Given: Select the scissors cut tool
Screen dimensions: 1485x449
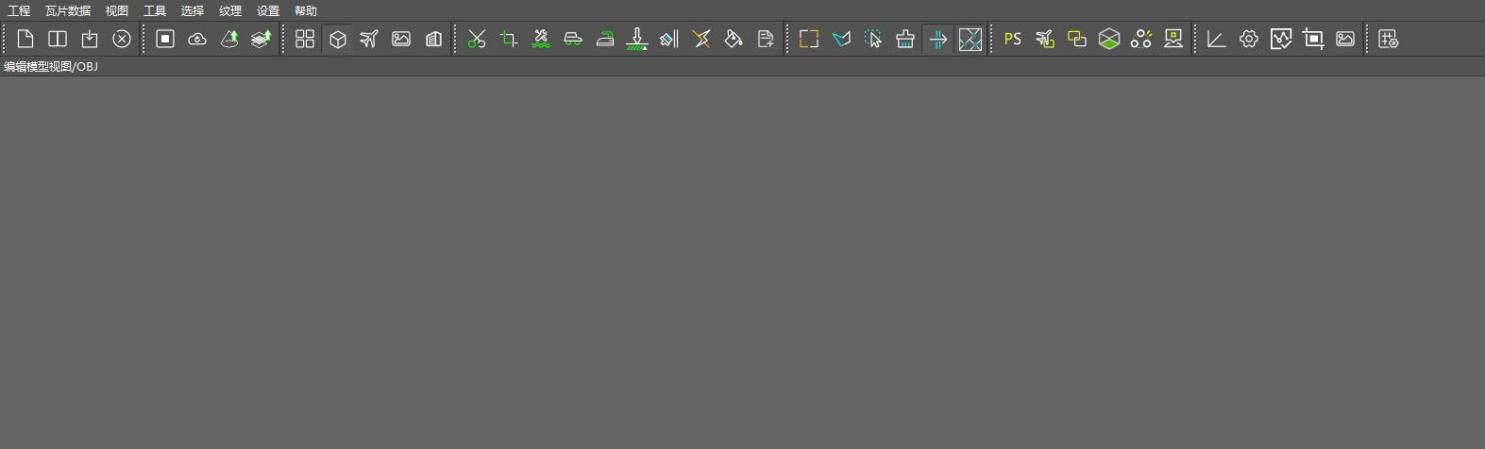Looking at the screenshot, I should tap(477, 39).
